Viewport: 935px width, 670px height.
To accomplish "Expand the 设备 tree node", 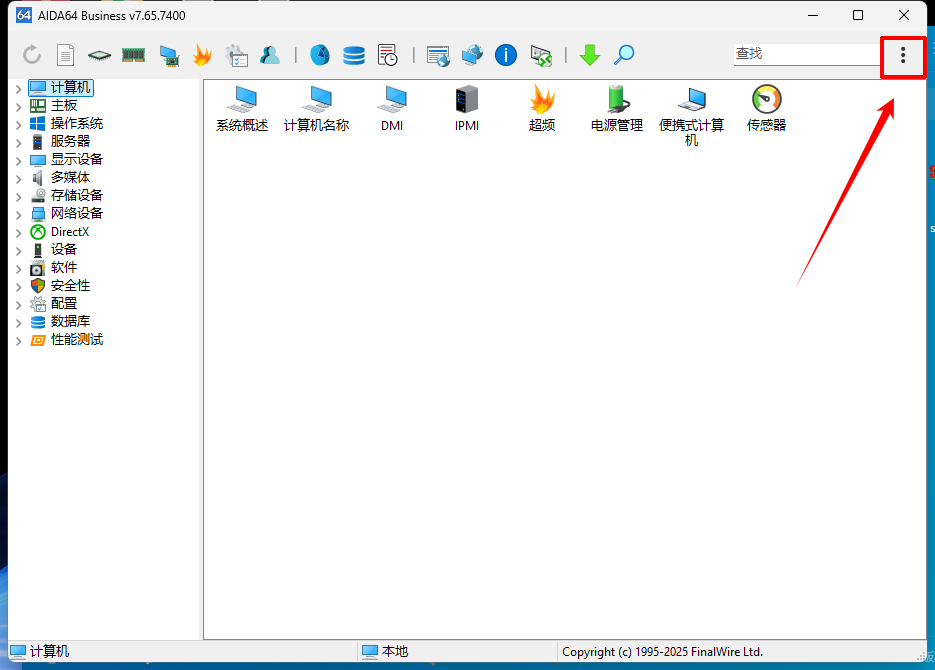I will 18,250.
